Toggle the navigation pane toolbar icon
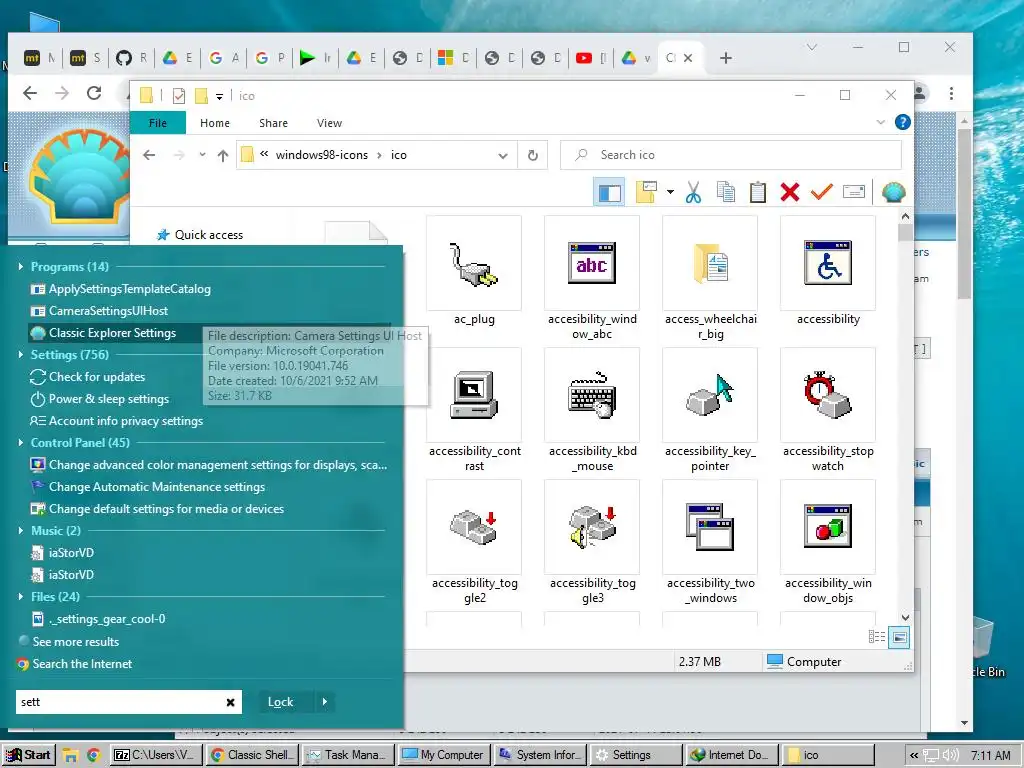The image size is (1024, 768). pyautogui.click(x=609, y=192)
